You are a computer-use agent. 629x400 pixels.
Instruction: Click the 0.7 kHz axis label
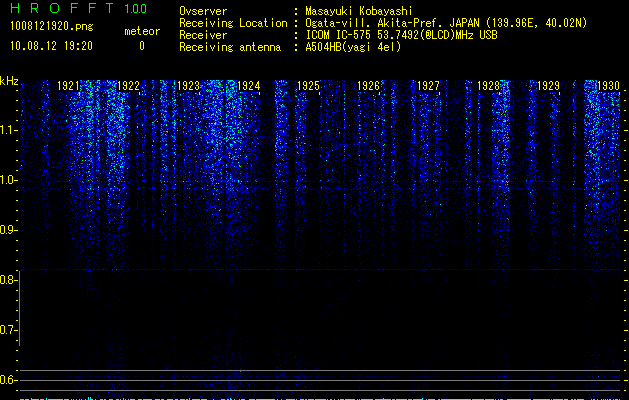pyautogui.click(x=8, y=330)
